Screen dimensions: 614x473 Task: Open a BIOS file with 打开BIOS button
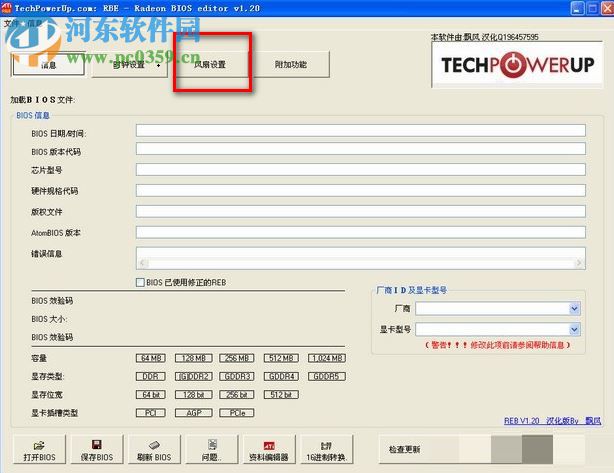coord(39,450)
